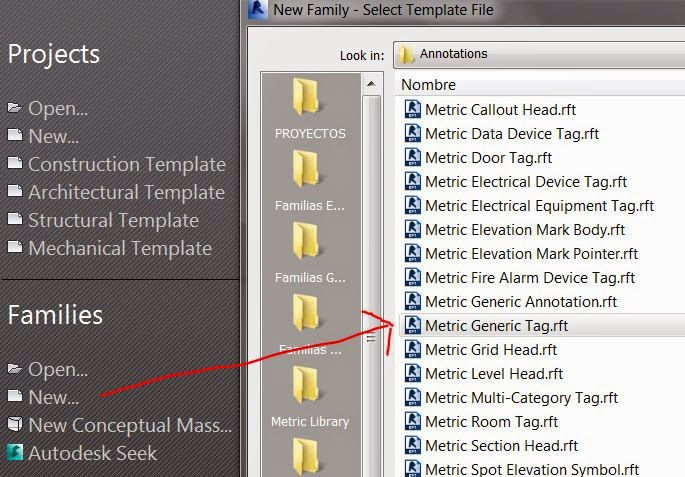Click the Metric Elevation Mark Body.rft file icon
This screenshot has height=477, width=685.
pyautogui.click(x=412, y=229)
